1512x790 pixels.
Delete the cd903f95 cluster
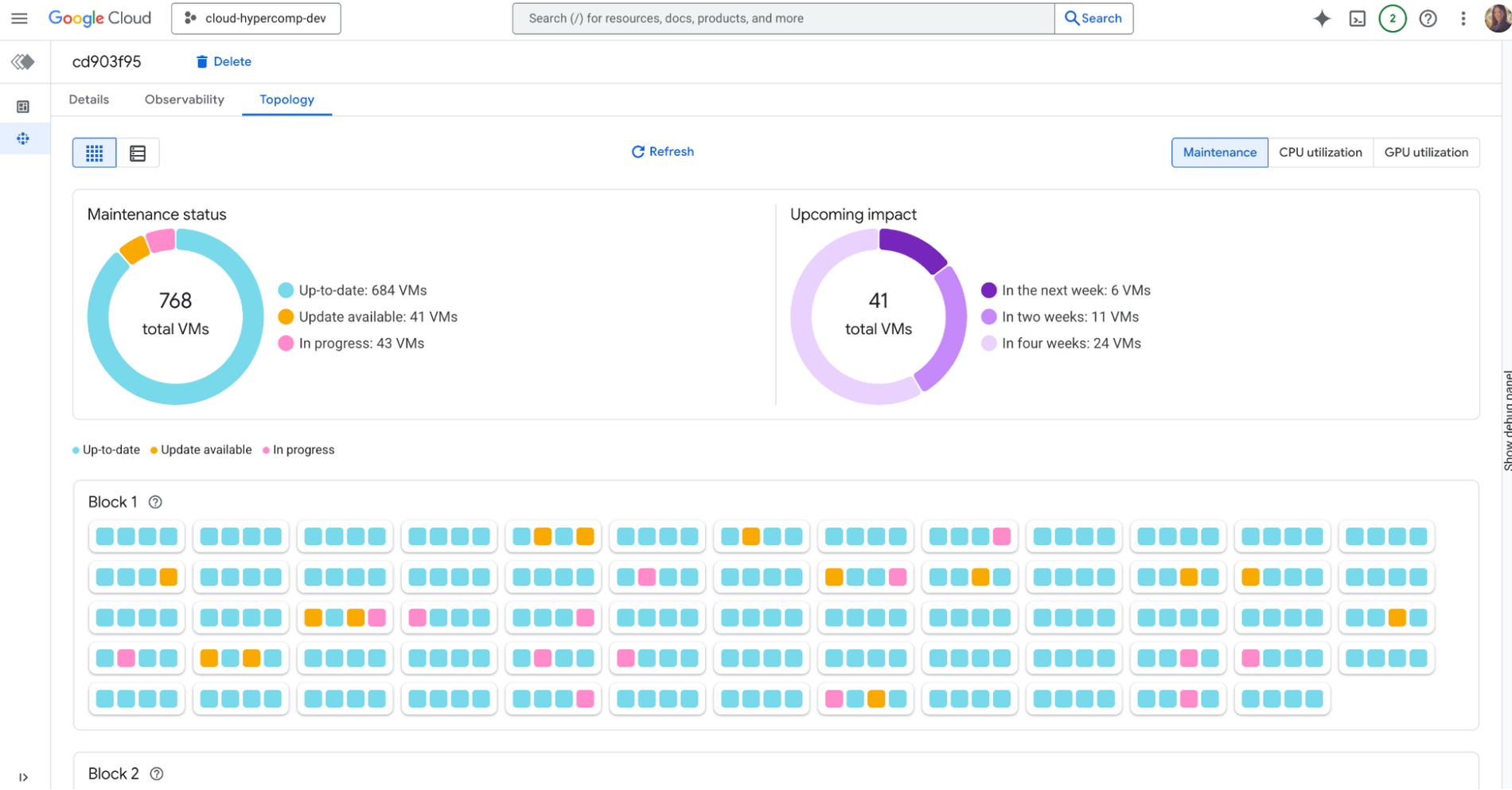click(x=223, y=61)
